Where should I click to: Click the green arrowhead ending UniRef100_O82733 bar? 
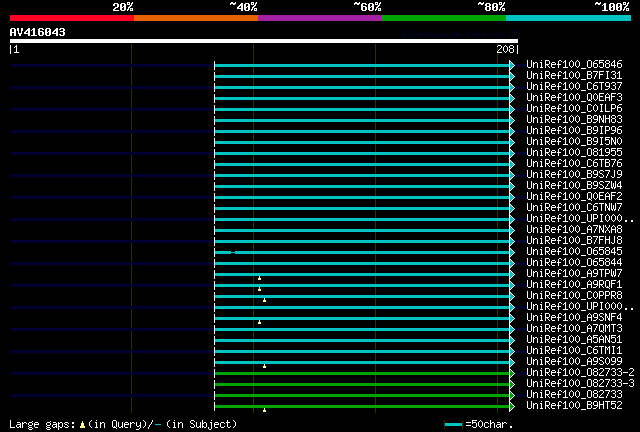[512, 395]
